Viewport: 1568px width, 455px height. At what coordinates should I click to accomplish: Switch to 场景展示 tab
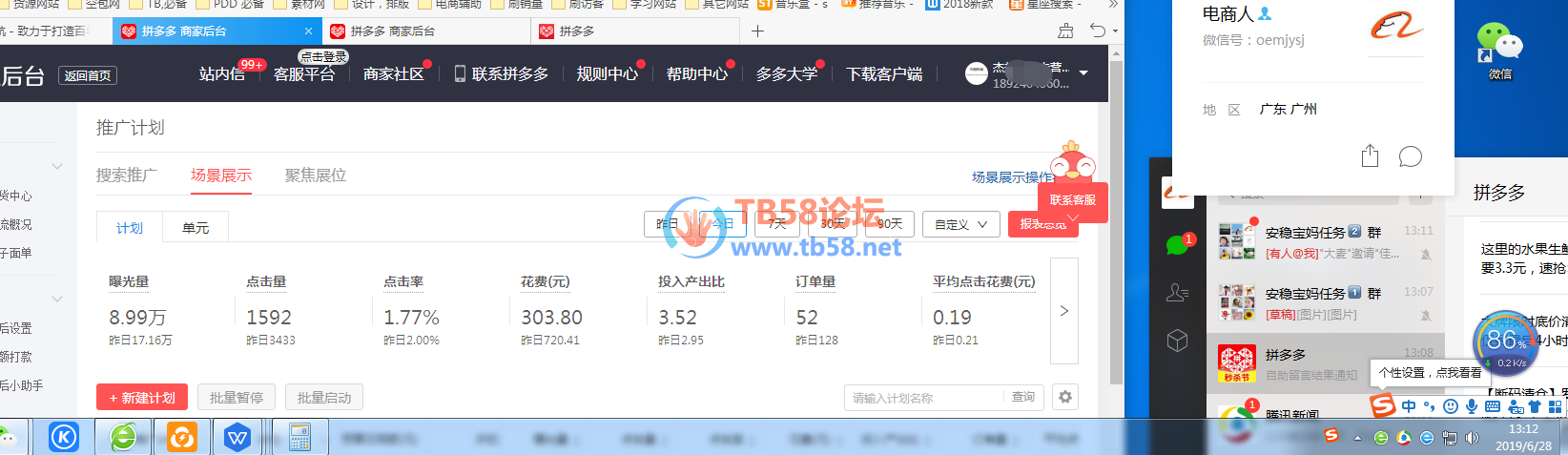221,175
